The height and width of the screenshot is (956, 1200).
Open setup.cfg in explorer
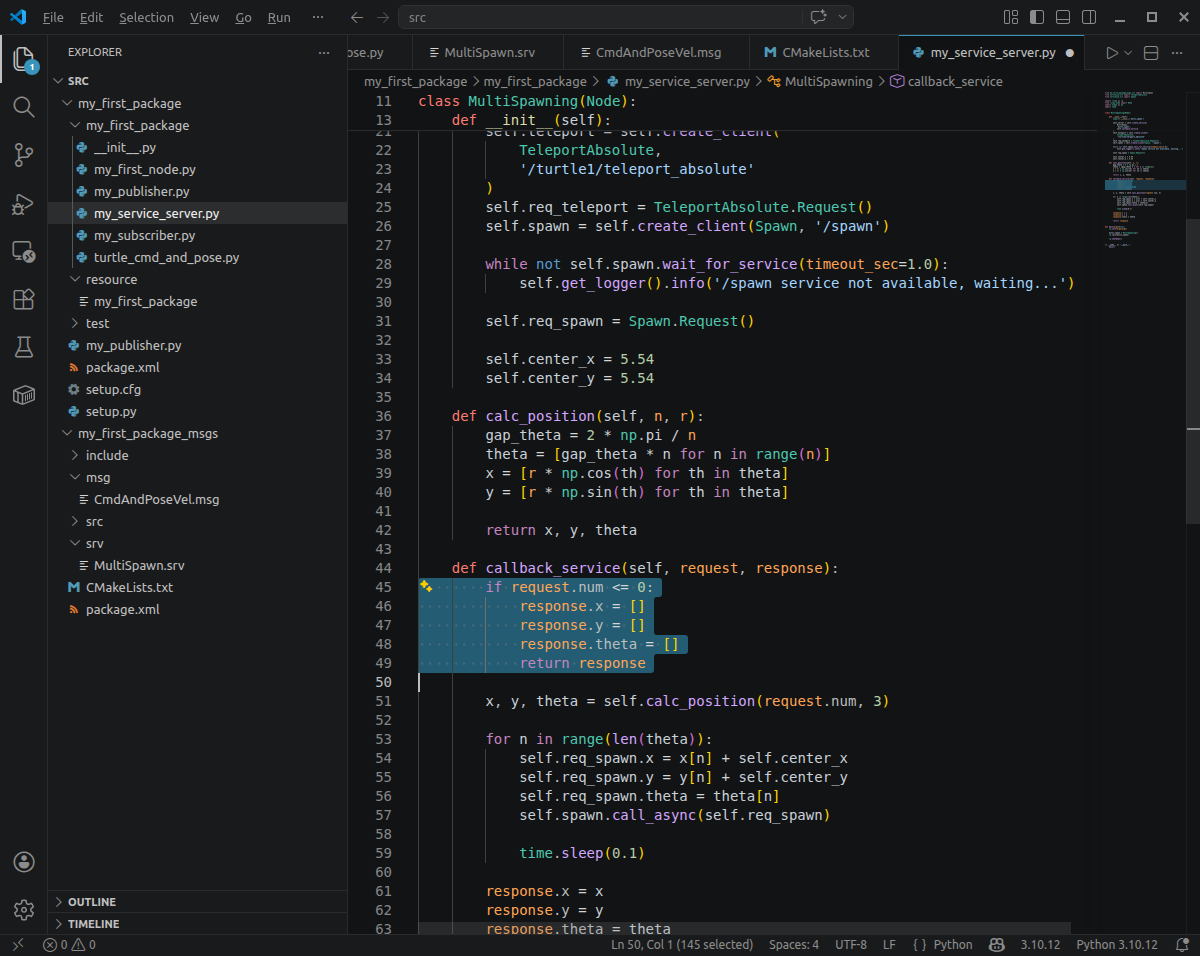point(197,389)
